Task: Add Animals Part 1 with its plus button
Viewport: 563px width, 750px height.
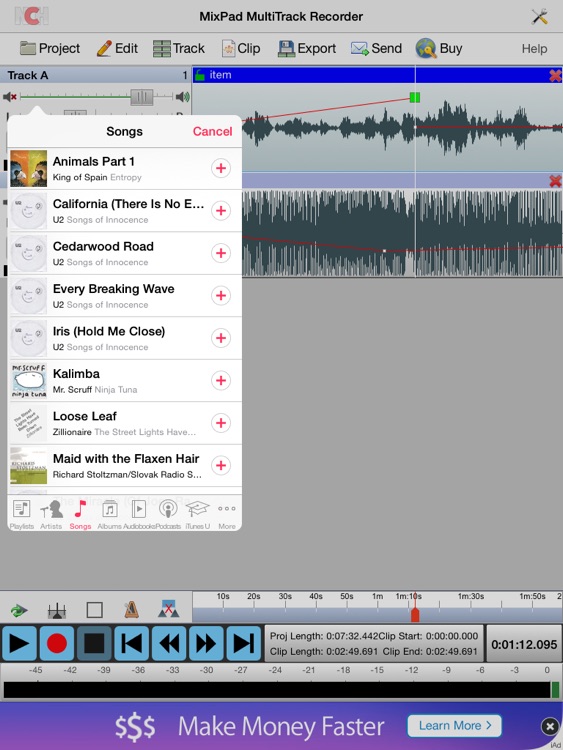Action: [x=221, y=168]
